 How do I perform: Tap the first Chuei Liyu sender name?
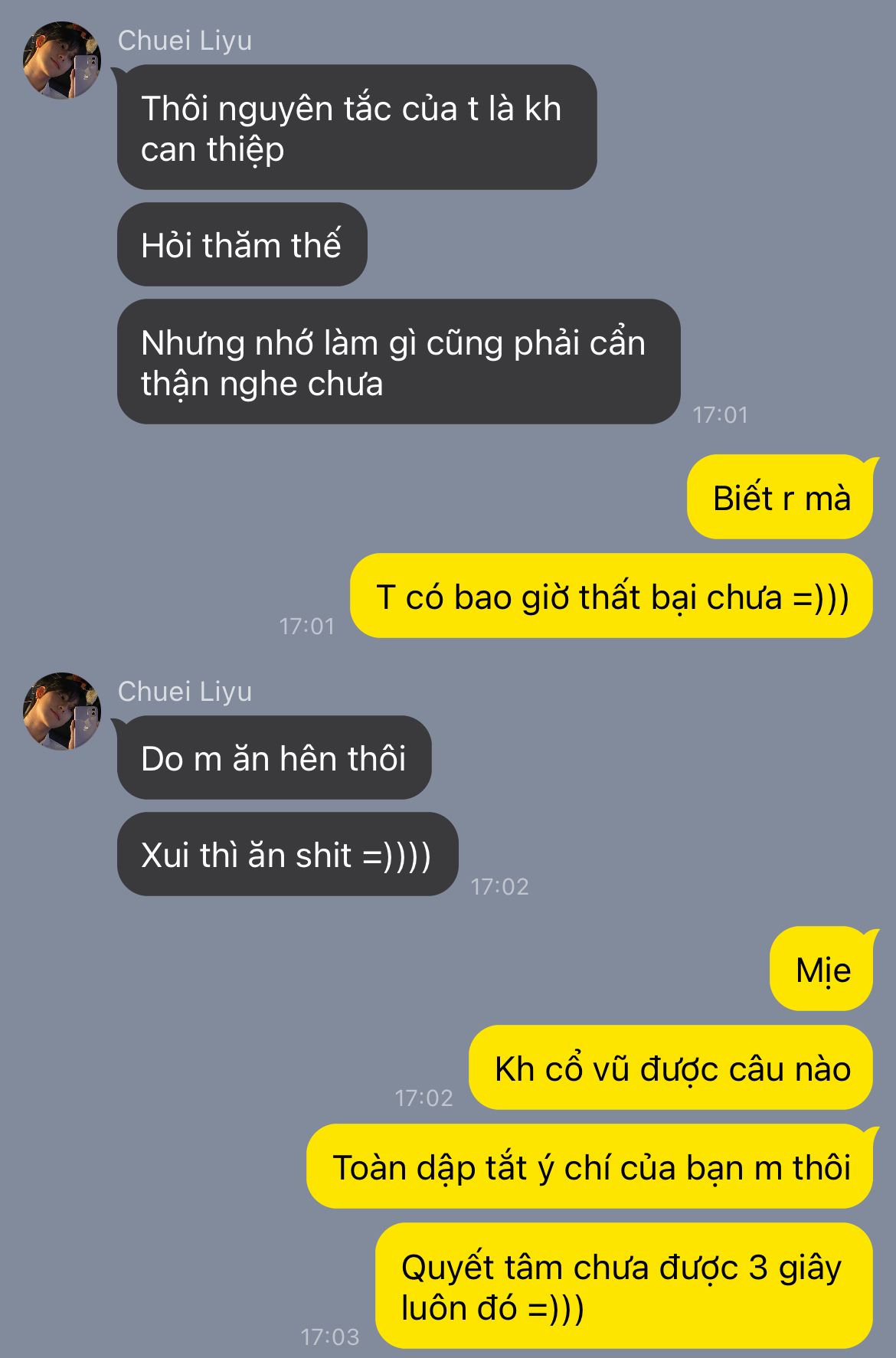(185, 41)
